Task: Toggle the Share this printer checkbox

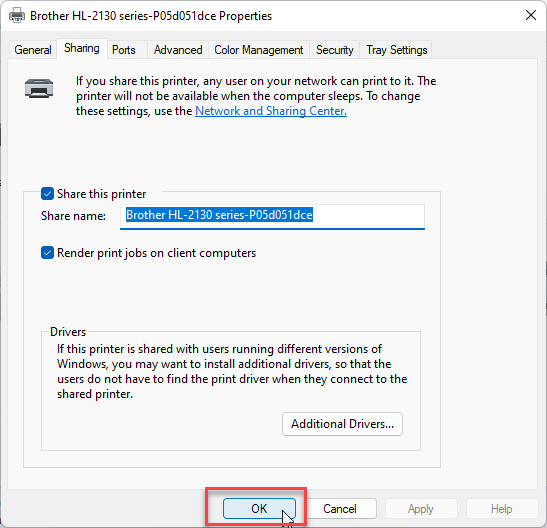Action: (x=47, y=194)
